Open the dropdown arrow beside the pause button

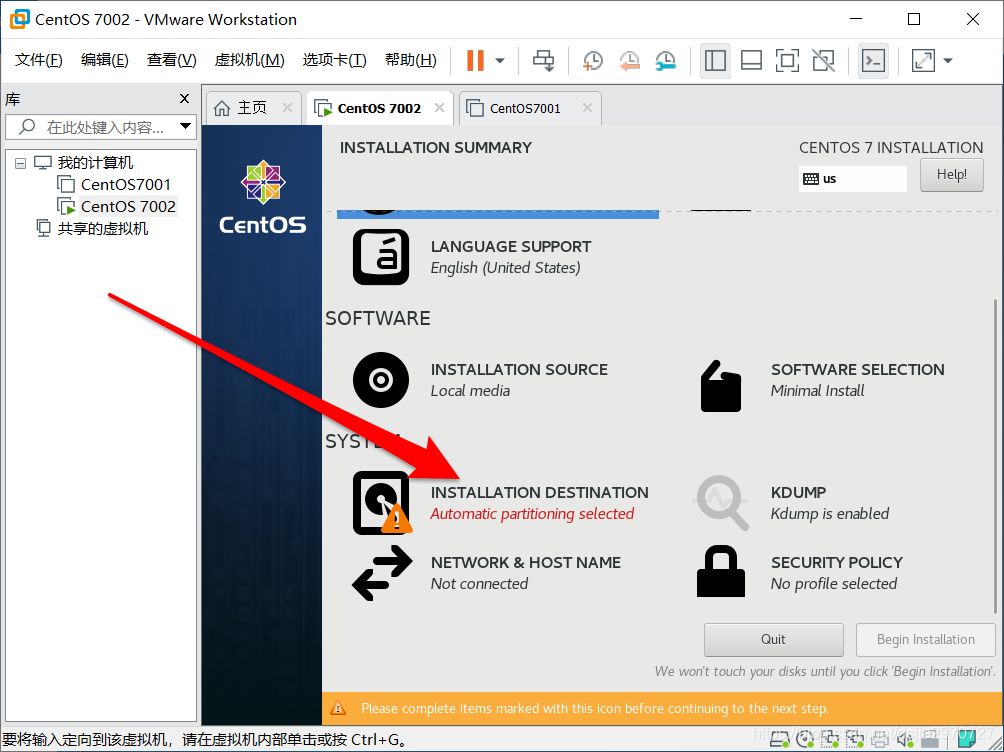point(500,61)
